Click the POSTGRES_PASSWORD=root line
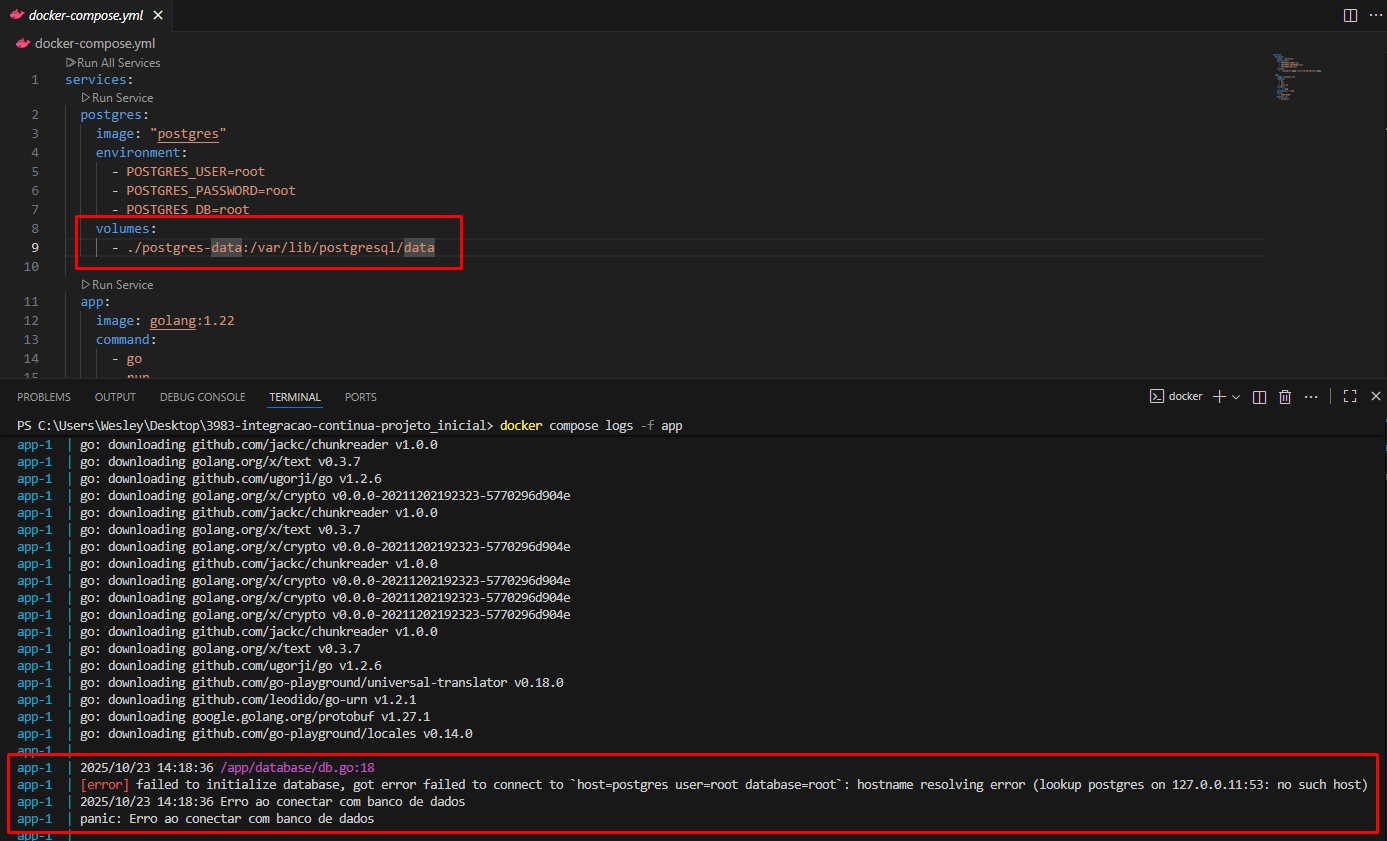The image size is (1387, 841). click(204, 190)
